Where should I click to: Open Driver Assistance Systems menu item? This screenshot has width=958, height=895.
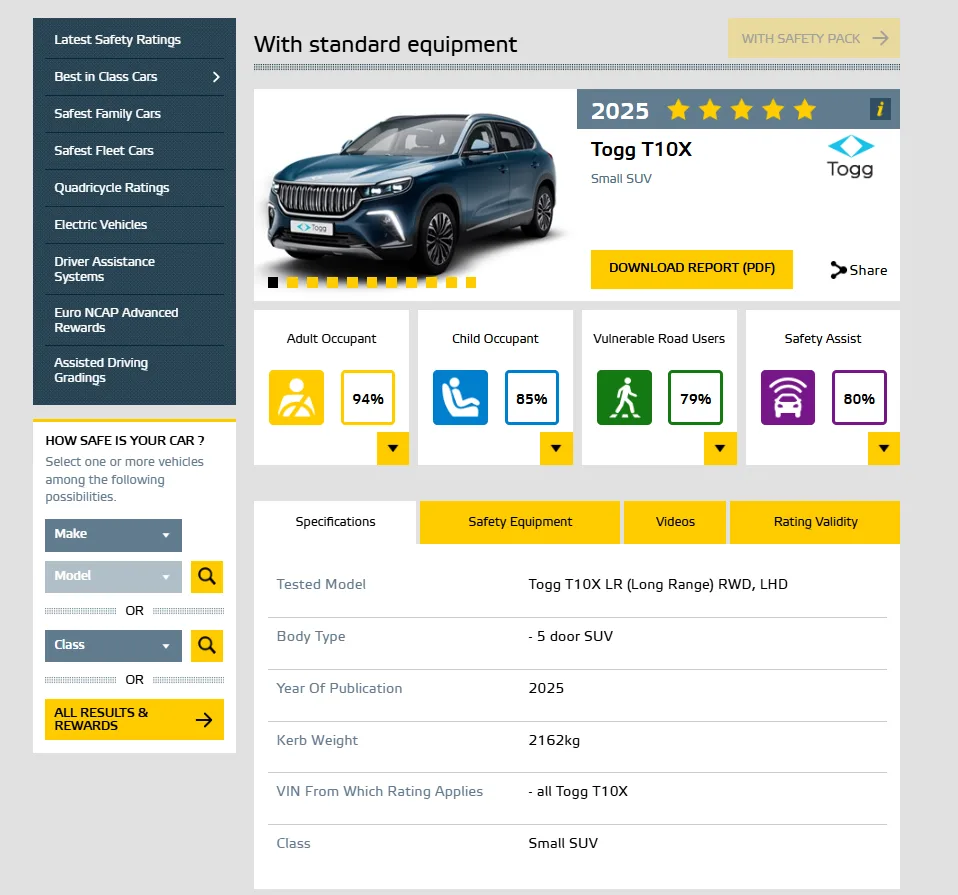104,269
